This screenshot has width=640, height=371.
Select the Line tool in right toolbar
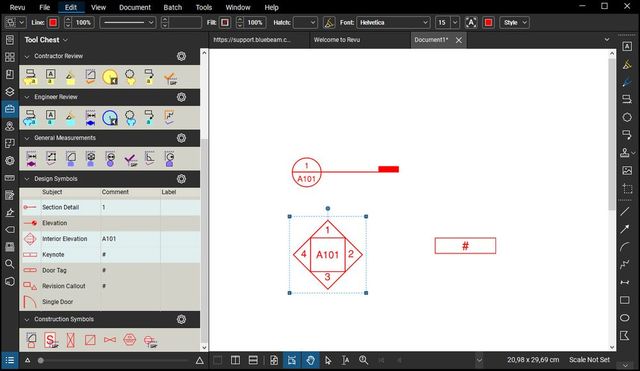(625, 211)
